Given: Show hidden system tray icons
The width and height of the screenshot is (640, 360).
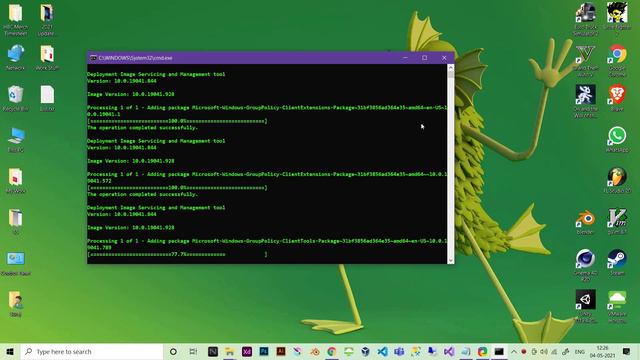Looking at the screenshot, I should pyautogui.click(x=514, y=351).
